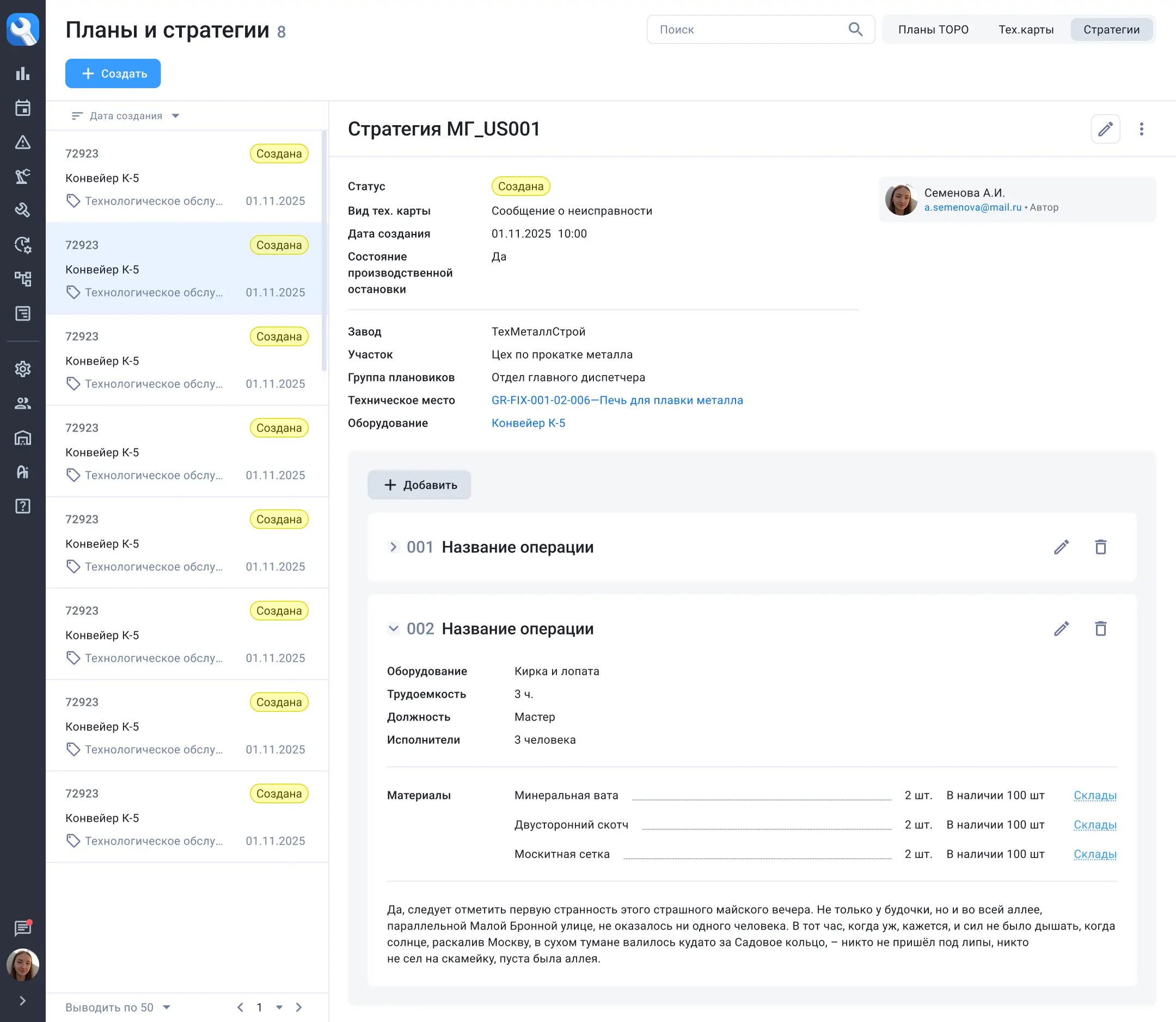Viewport: 1176px width, 1022px height.
Task: Open the users group sidebar icon
Action: [x=22, y=403]
